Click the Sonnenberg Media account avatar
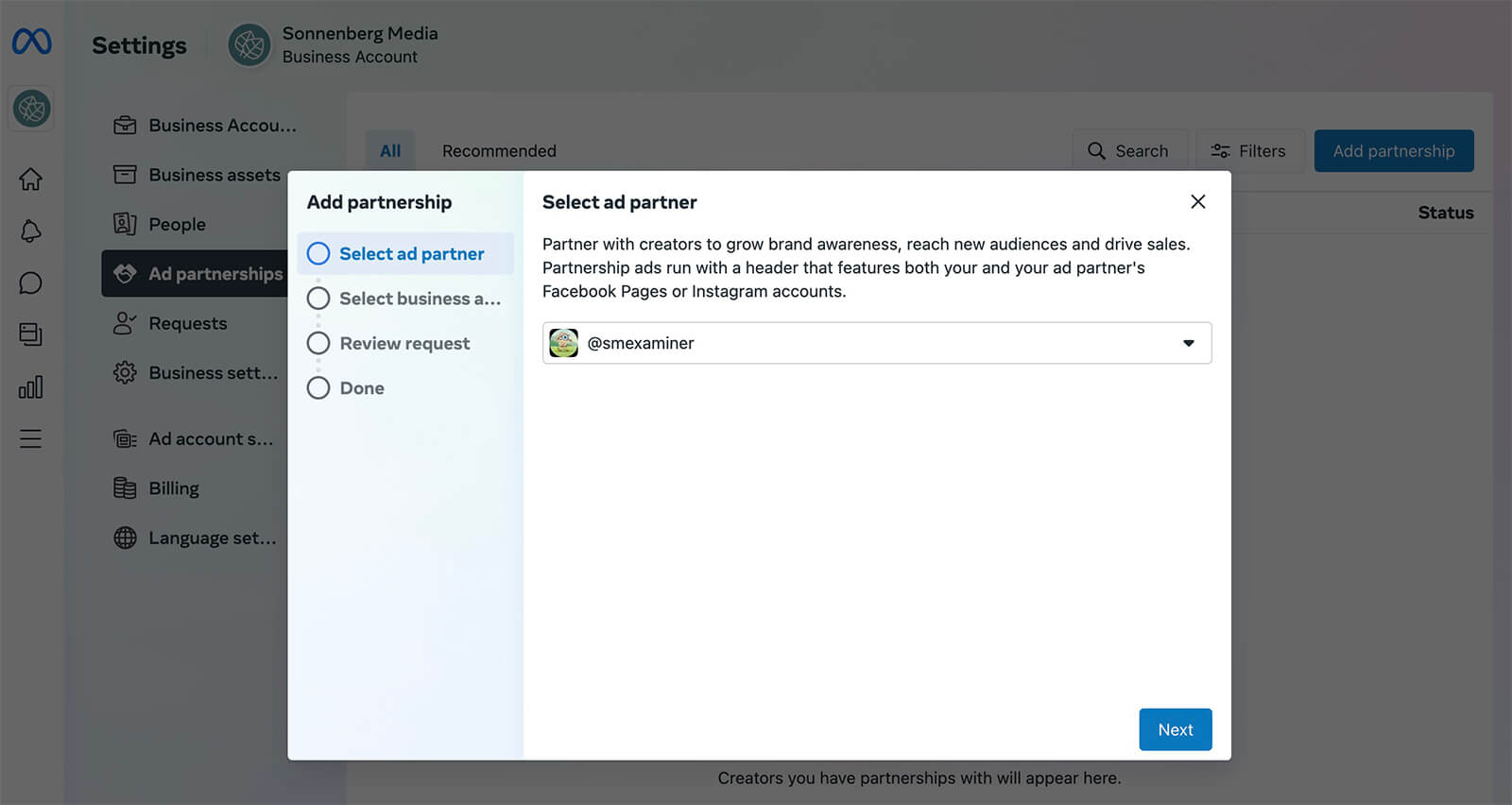 coord(249,45)
